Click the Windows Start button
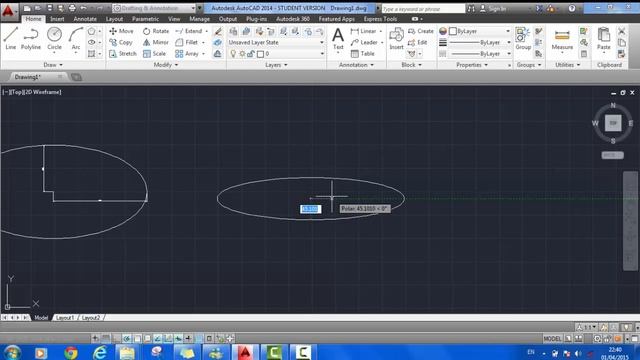 [12, 352]
